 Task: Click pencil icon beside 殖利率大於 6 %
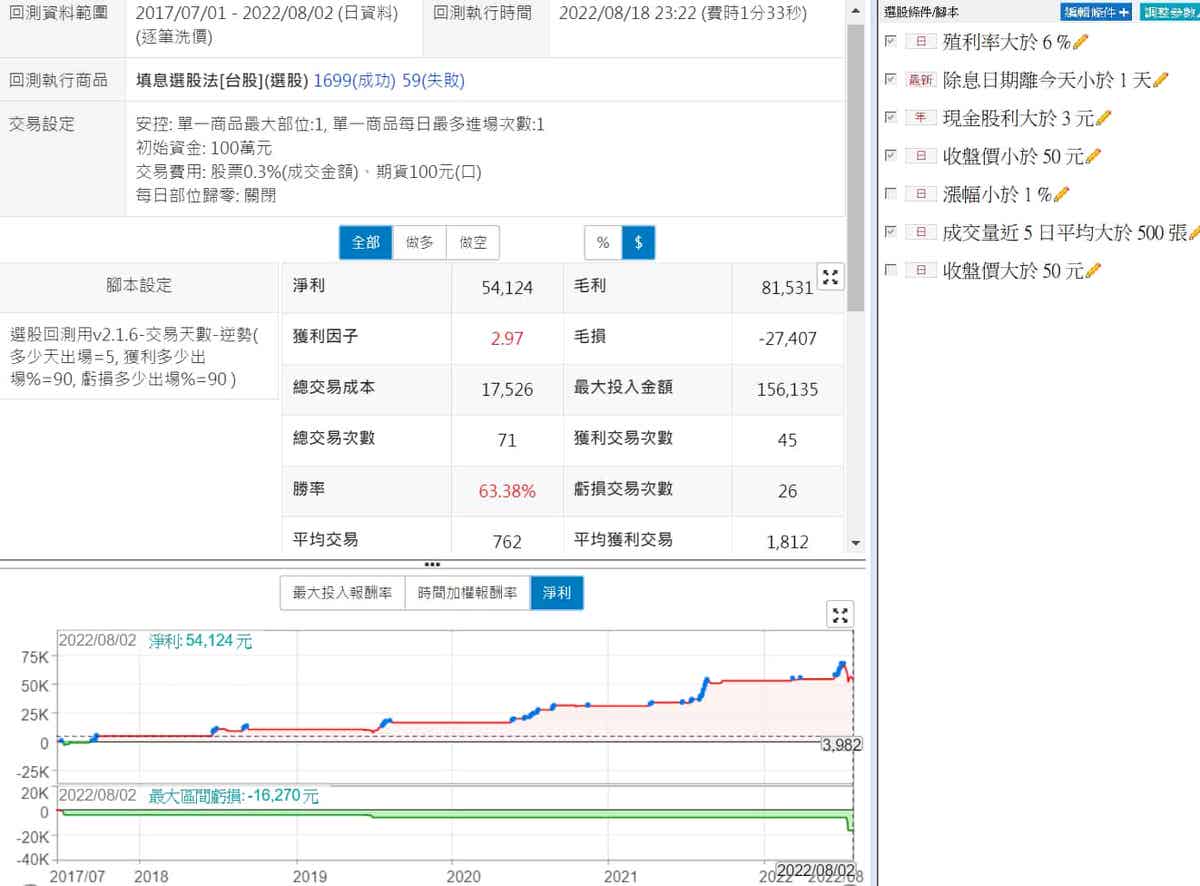click(x=1080, y=42)
